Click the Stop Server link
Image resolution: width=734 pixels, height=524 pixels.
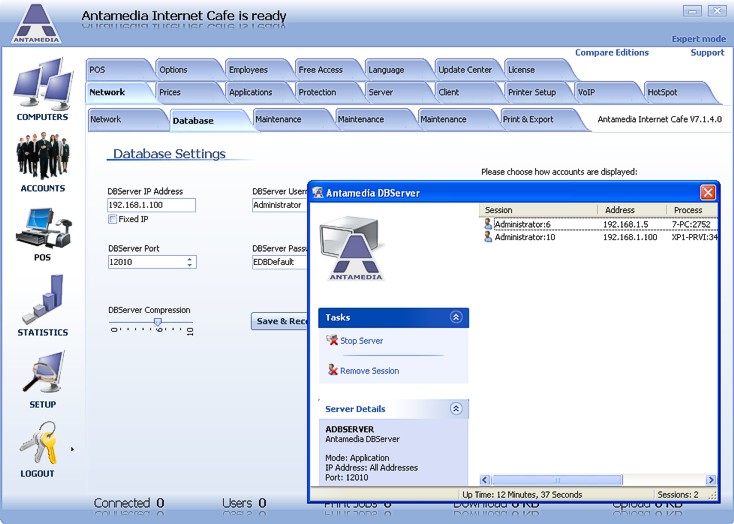361,341
